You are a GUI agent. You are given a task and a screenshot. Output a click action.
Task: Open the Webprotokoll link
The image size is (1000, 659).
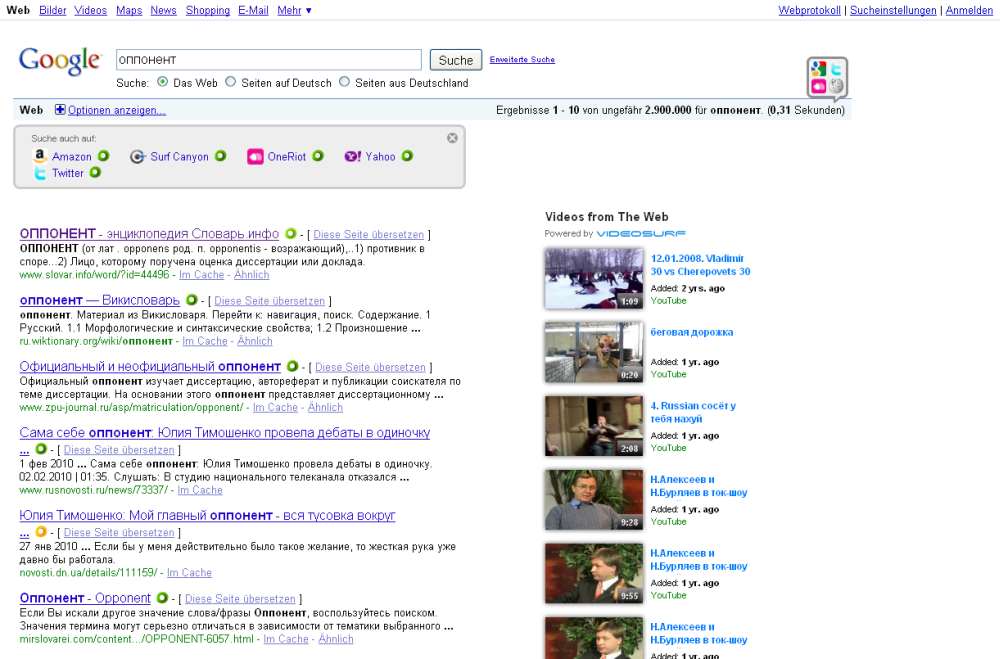click(809, 10)
